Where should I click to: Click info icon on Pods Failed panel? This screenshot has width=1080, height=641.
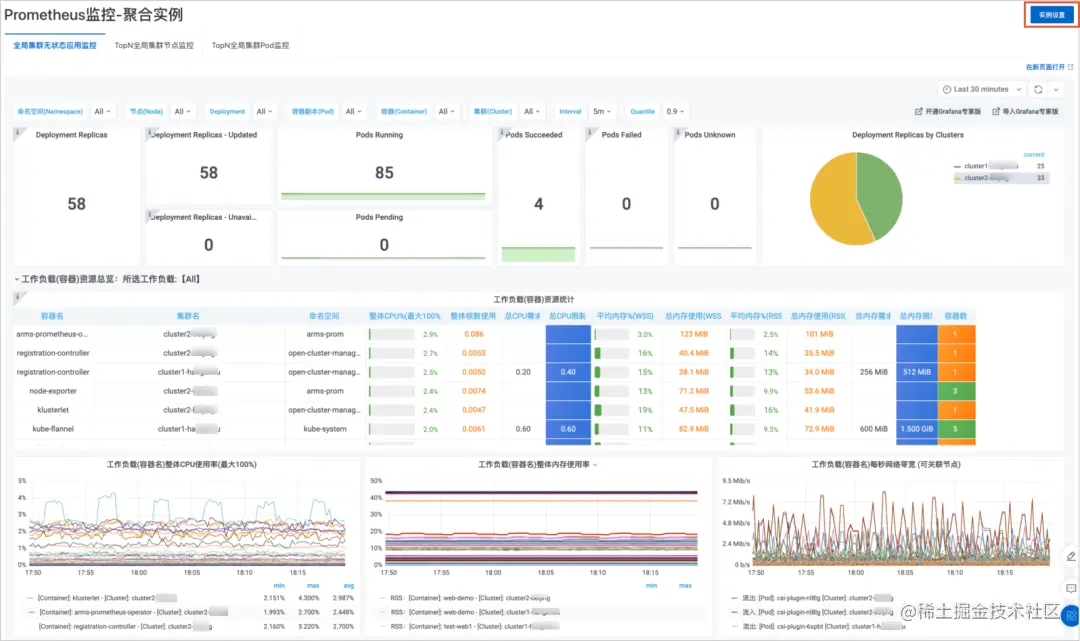(590, 132)
